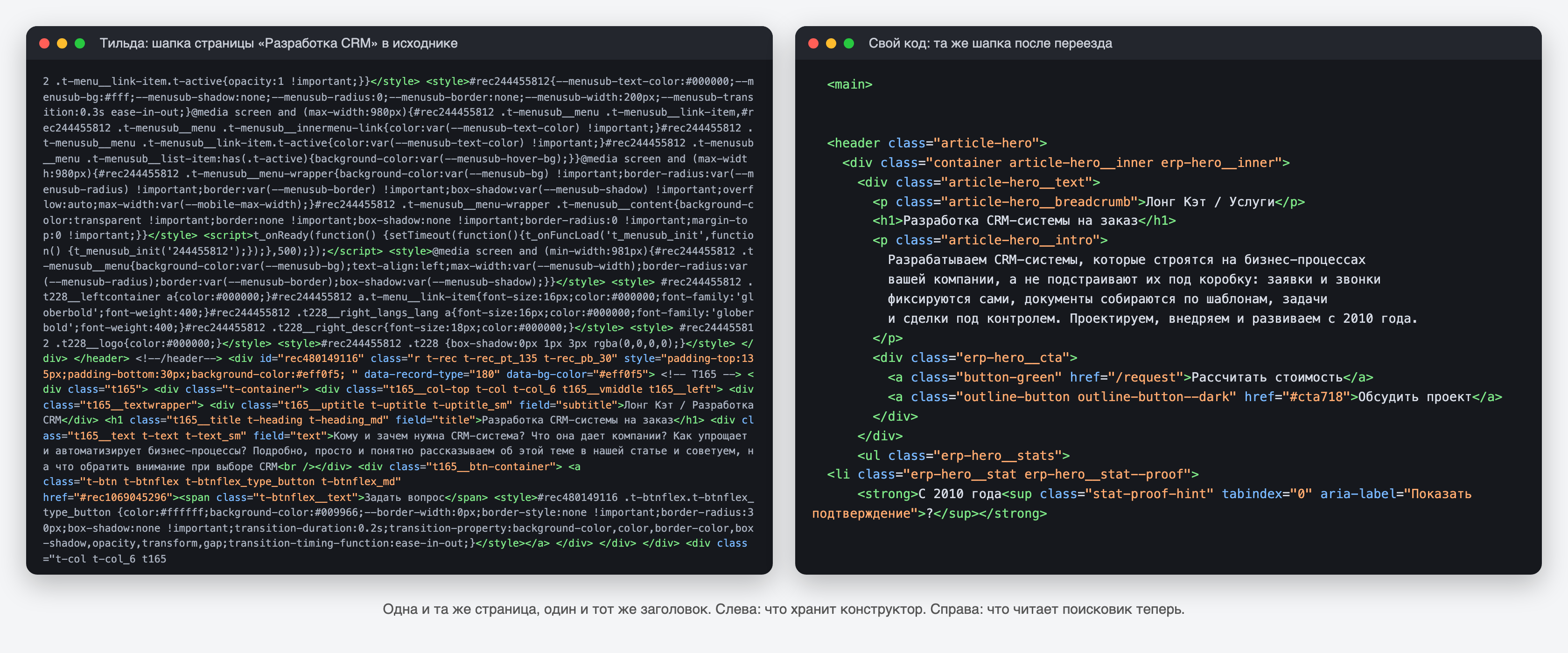Click the '<strong>С 2010 года' line

pos(1164,493)
